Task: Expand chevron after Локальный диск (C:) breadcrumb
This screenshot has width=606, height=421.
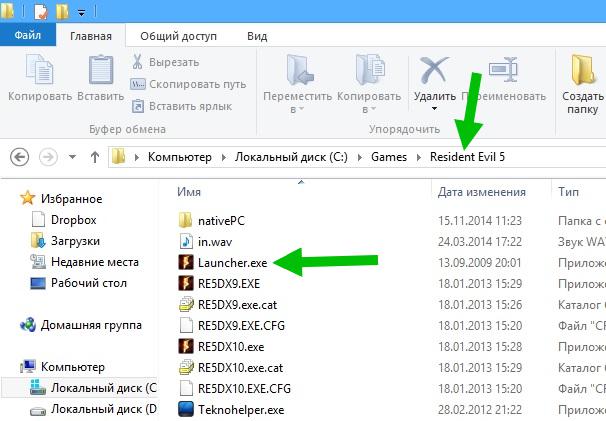Action: tap(360, 157)
